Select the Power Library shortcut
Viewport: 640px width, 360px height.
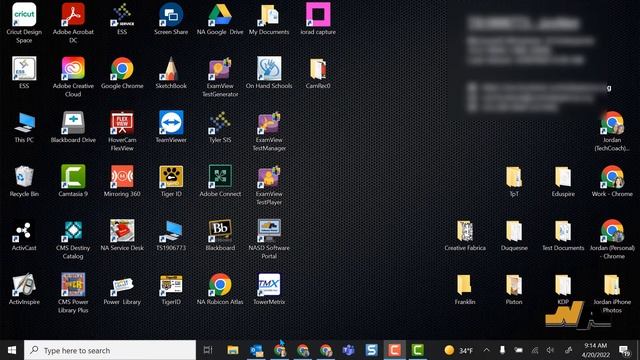122,289
